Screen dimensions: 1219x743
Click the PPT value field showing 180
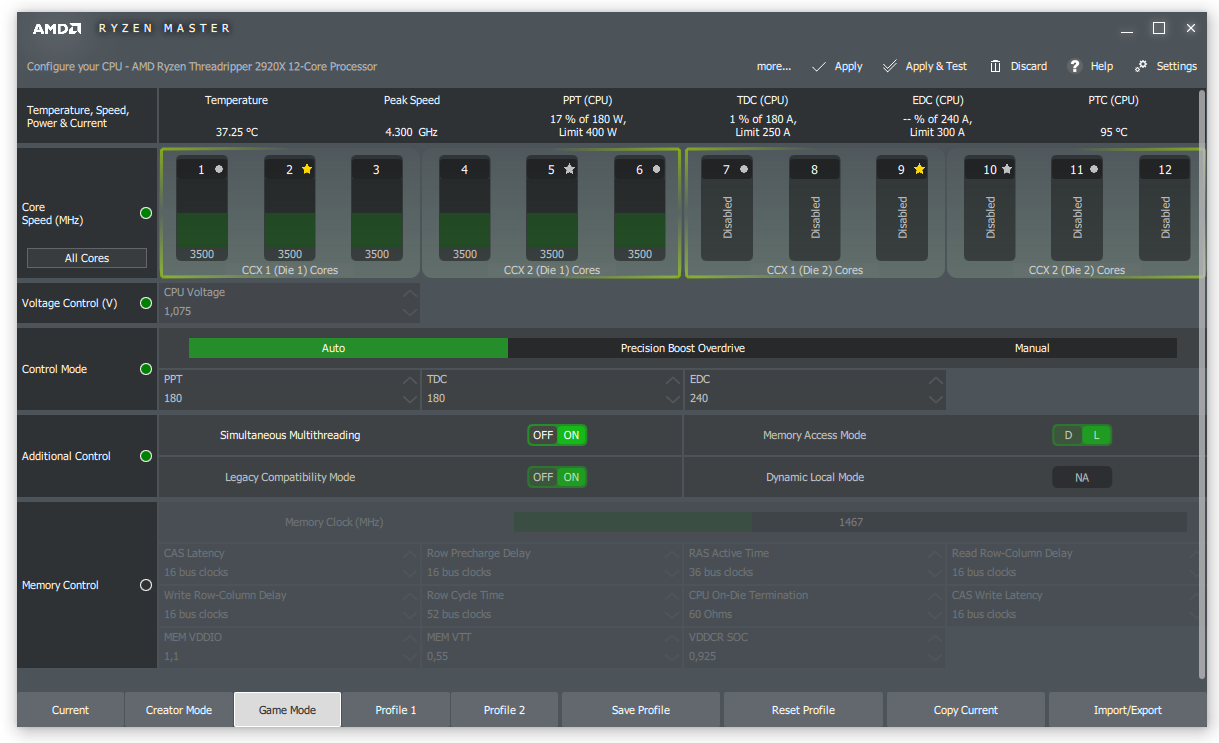pos(289,390)
